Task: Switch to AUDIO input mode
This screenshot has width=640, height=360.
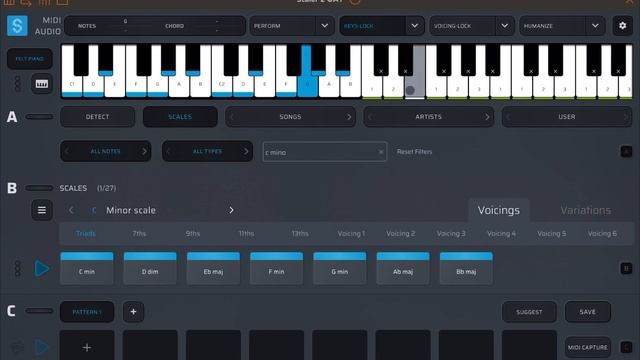Action: click(x=48, y=31)
